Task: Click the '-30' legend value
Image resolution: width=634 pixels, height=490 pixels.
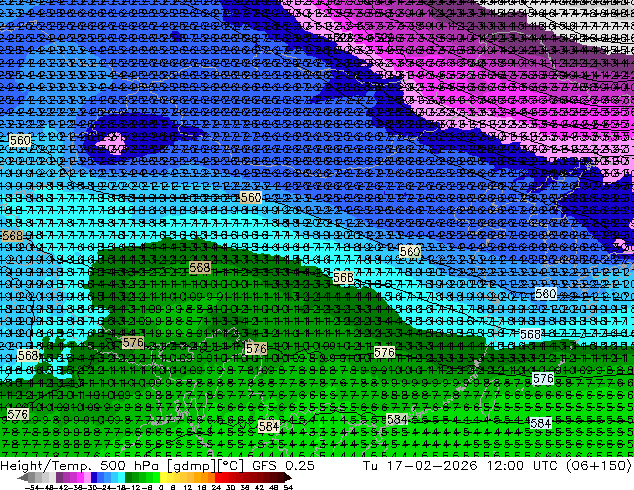Action: [92, 488]
